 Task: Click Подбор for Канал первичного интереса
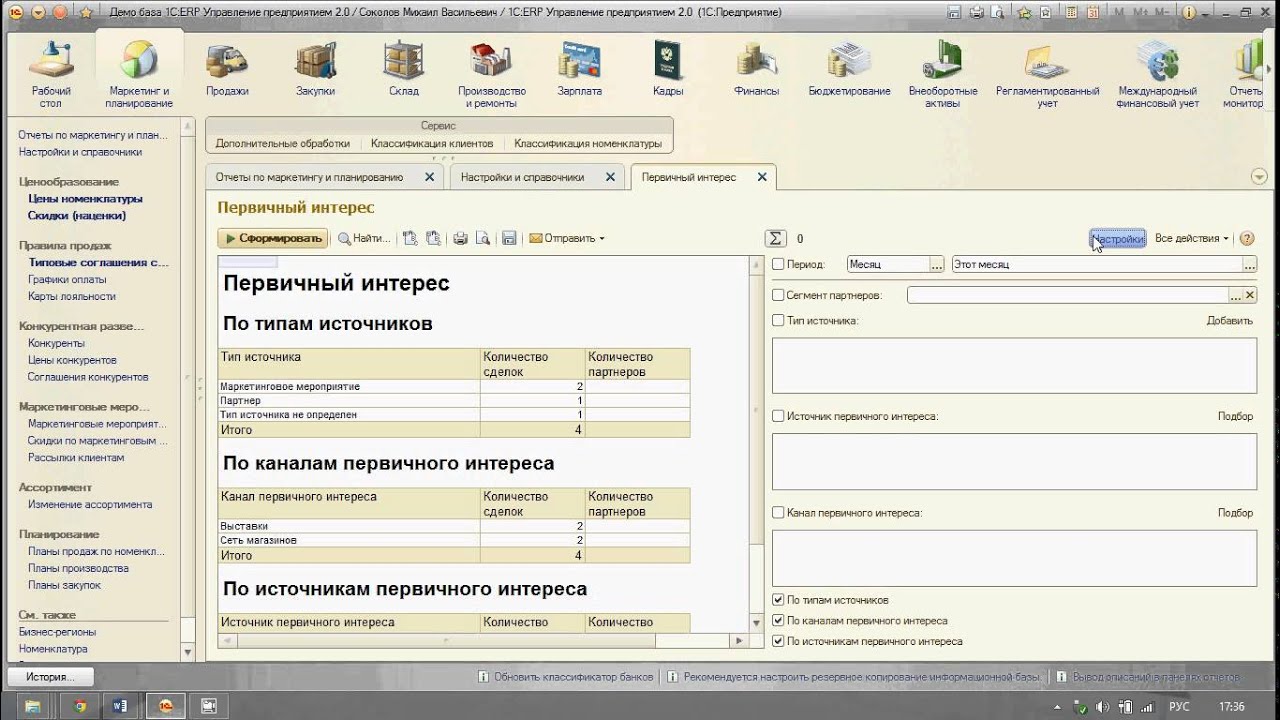1235,512
